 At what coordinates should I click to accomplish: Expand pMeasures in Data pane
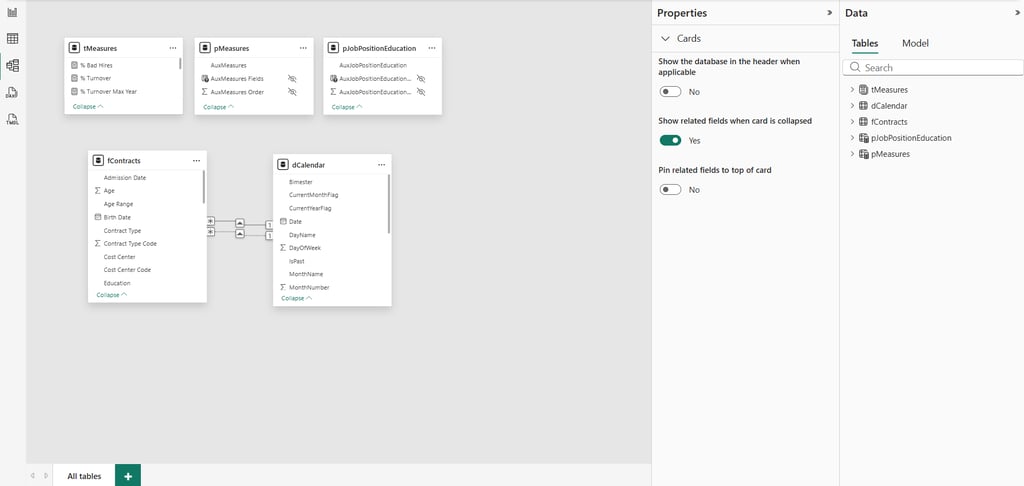coord(852,154)
